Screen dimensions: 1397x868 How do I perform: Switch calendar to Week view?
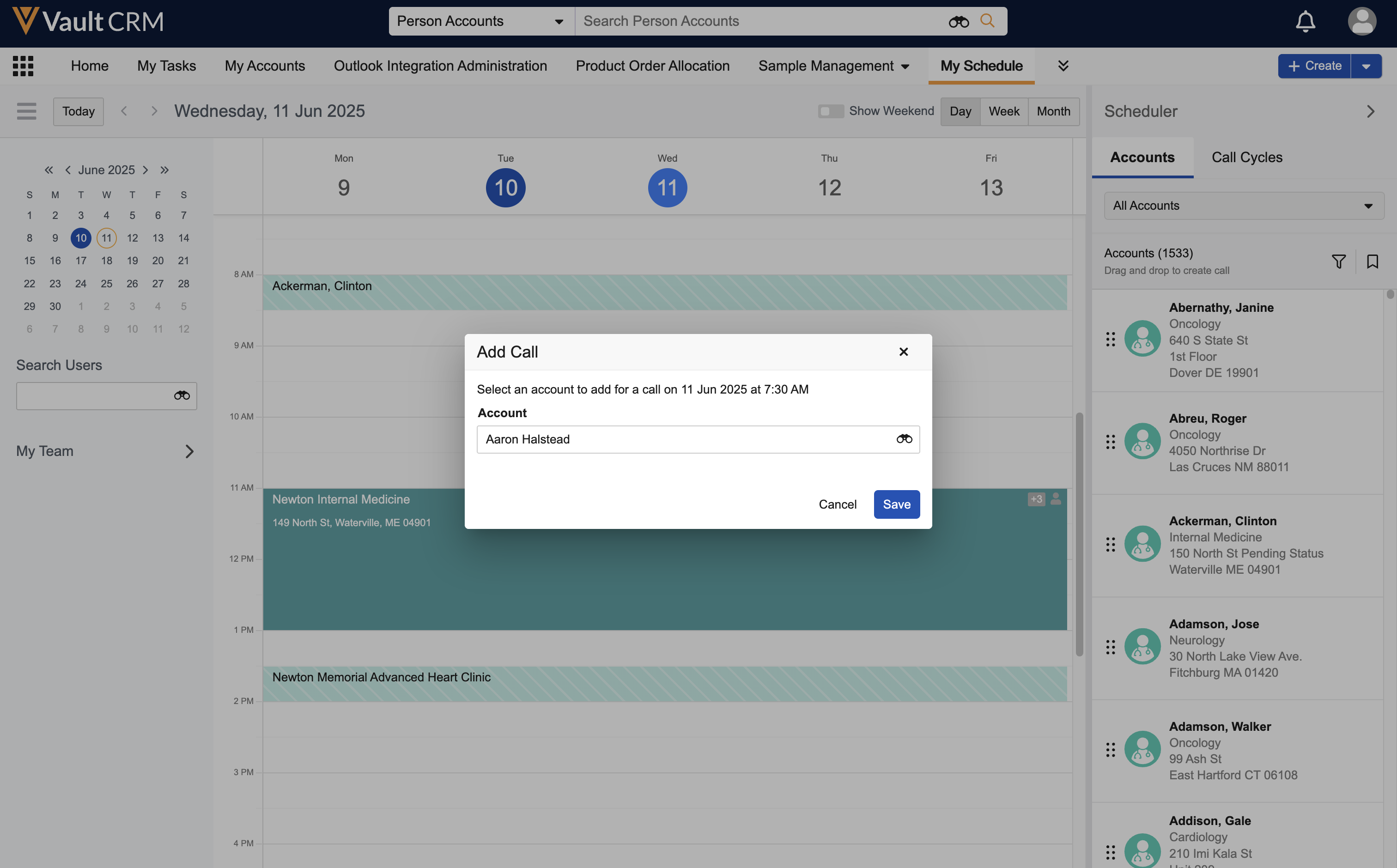pos(1004,111)
